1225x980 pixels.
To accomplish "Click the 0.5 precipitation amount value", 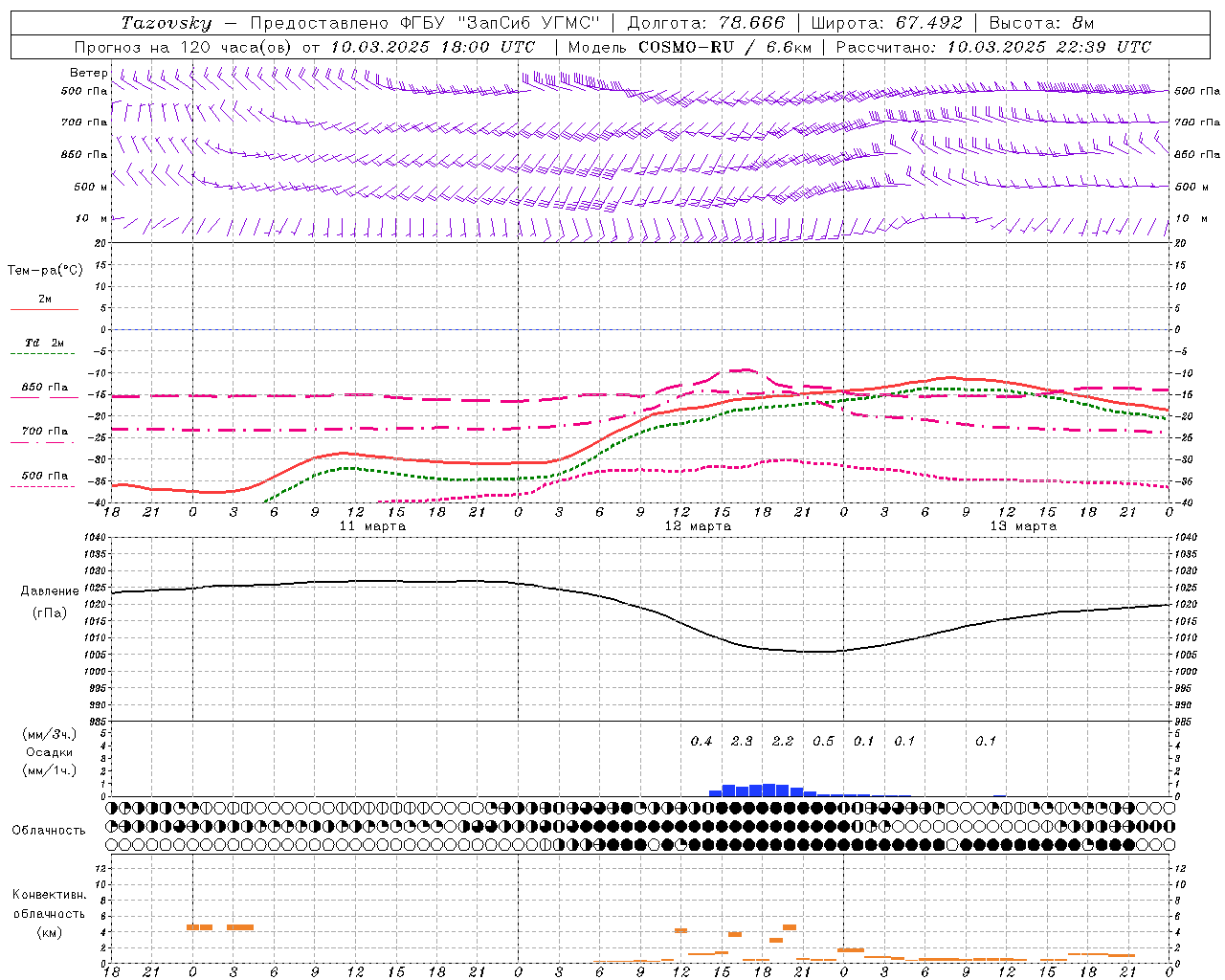I will point(823,742).
